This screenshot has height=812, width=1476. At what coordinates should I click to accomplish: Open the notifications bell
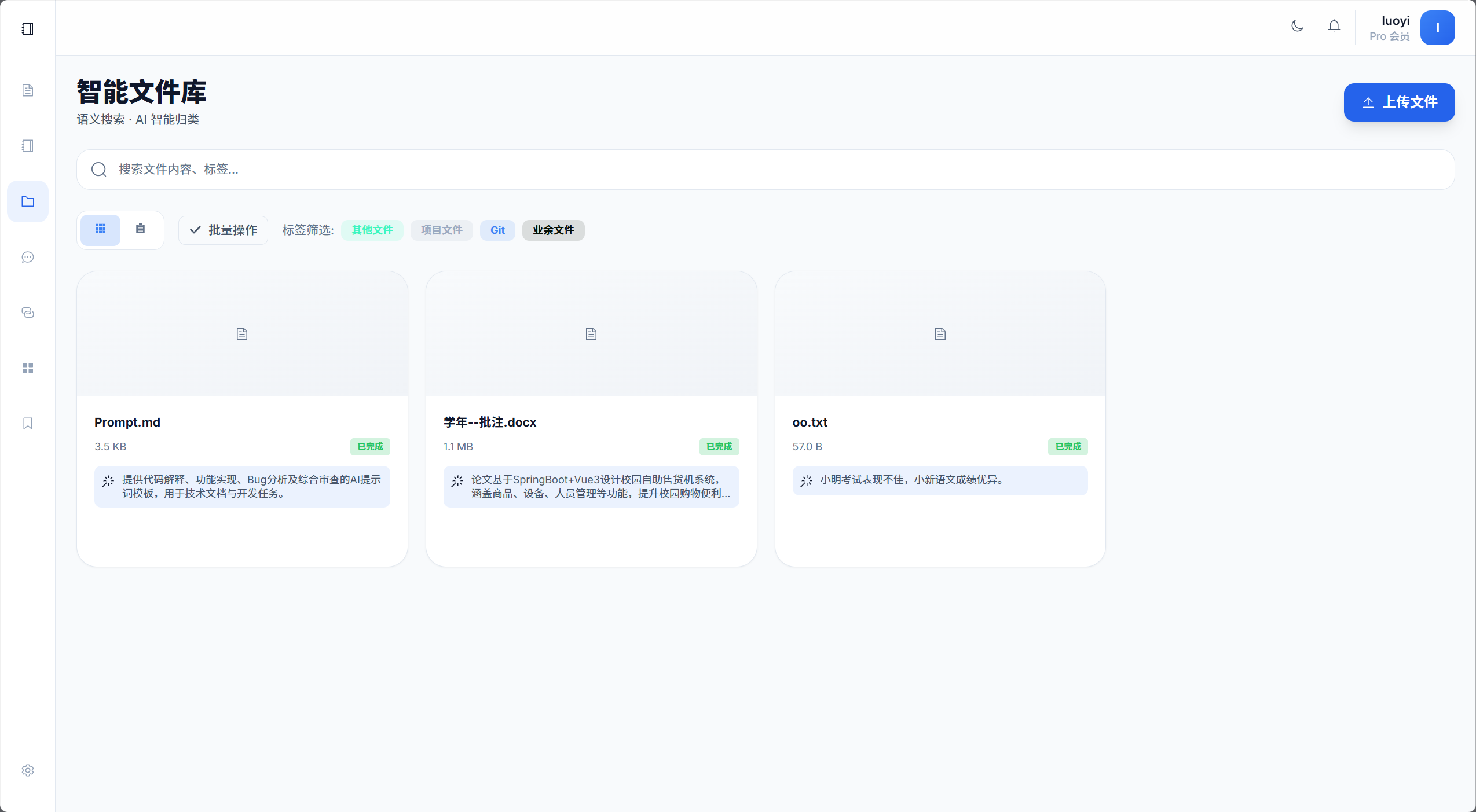tap(1334, 26)
